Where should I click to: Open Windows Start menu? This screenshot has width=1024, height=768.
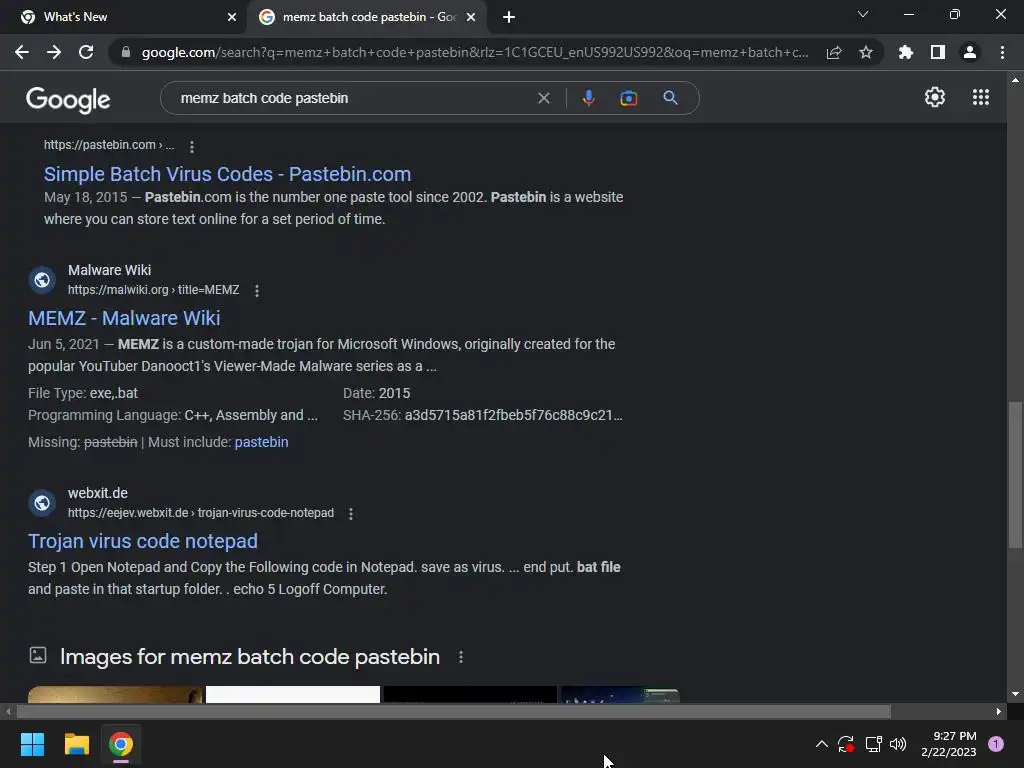coord(32,744)
